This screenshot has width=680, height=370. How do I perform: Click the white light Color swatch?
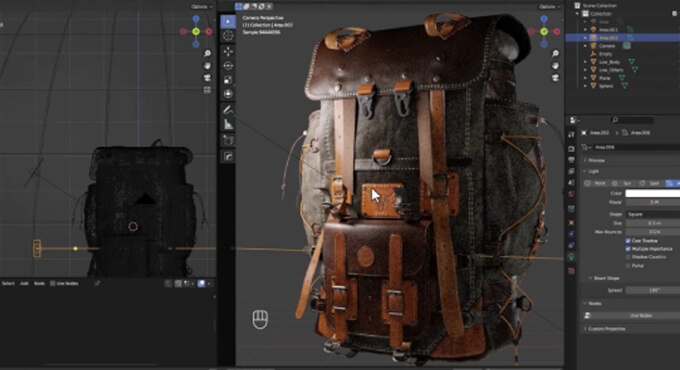pyautogui.click(x=653, y=193)
